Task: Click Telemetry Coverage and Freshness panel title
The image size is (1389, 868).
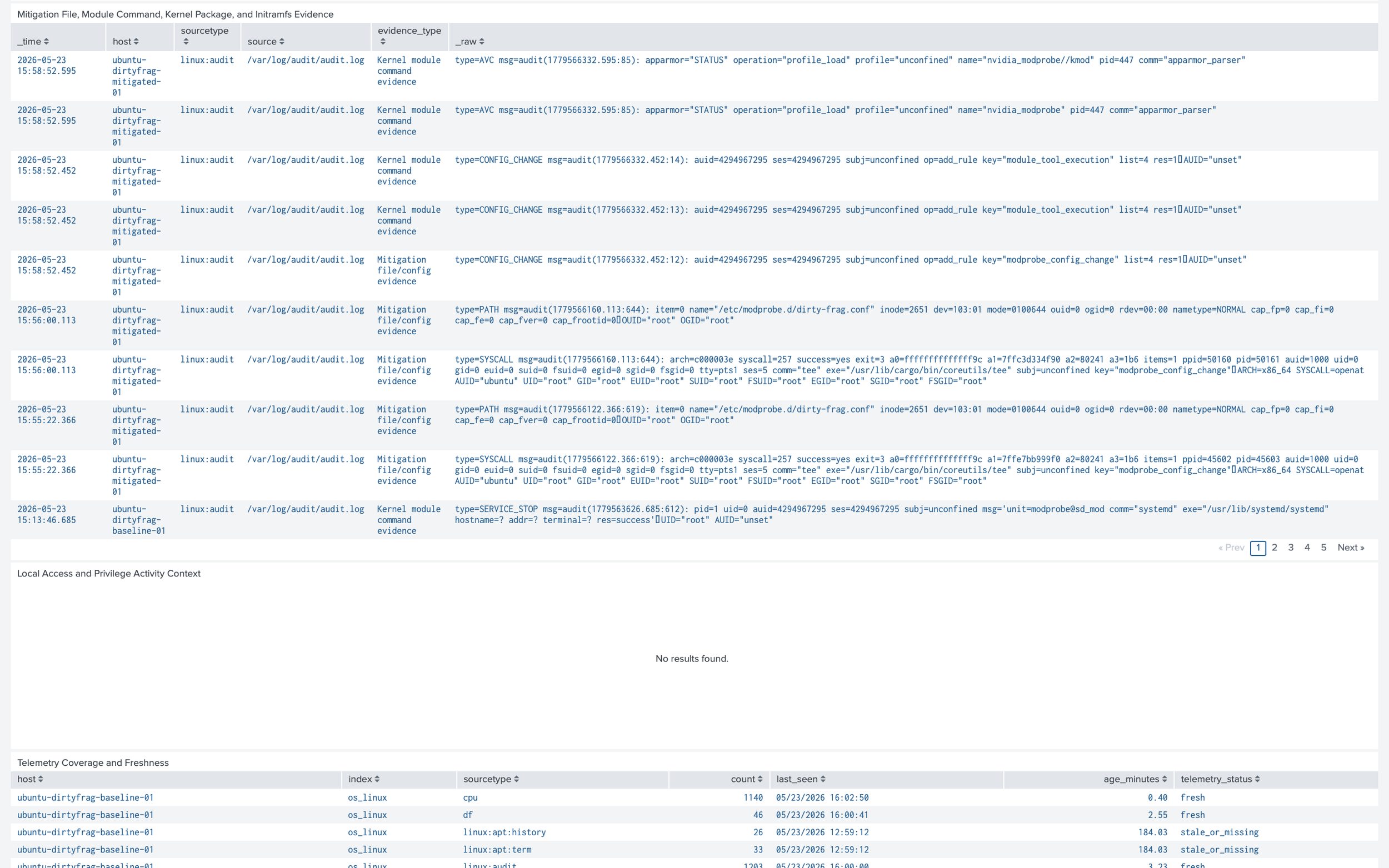Action: [x=92, y=762]
